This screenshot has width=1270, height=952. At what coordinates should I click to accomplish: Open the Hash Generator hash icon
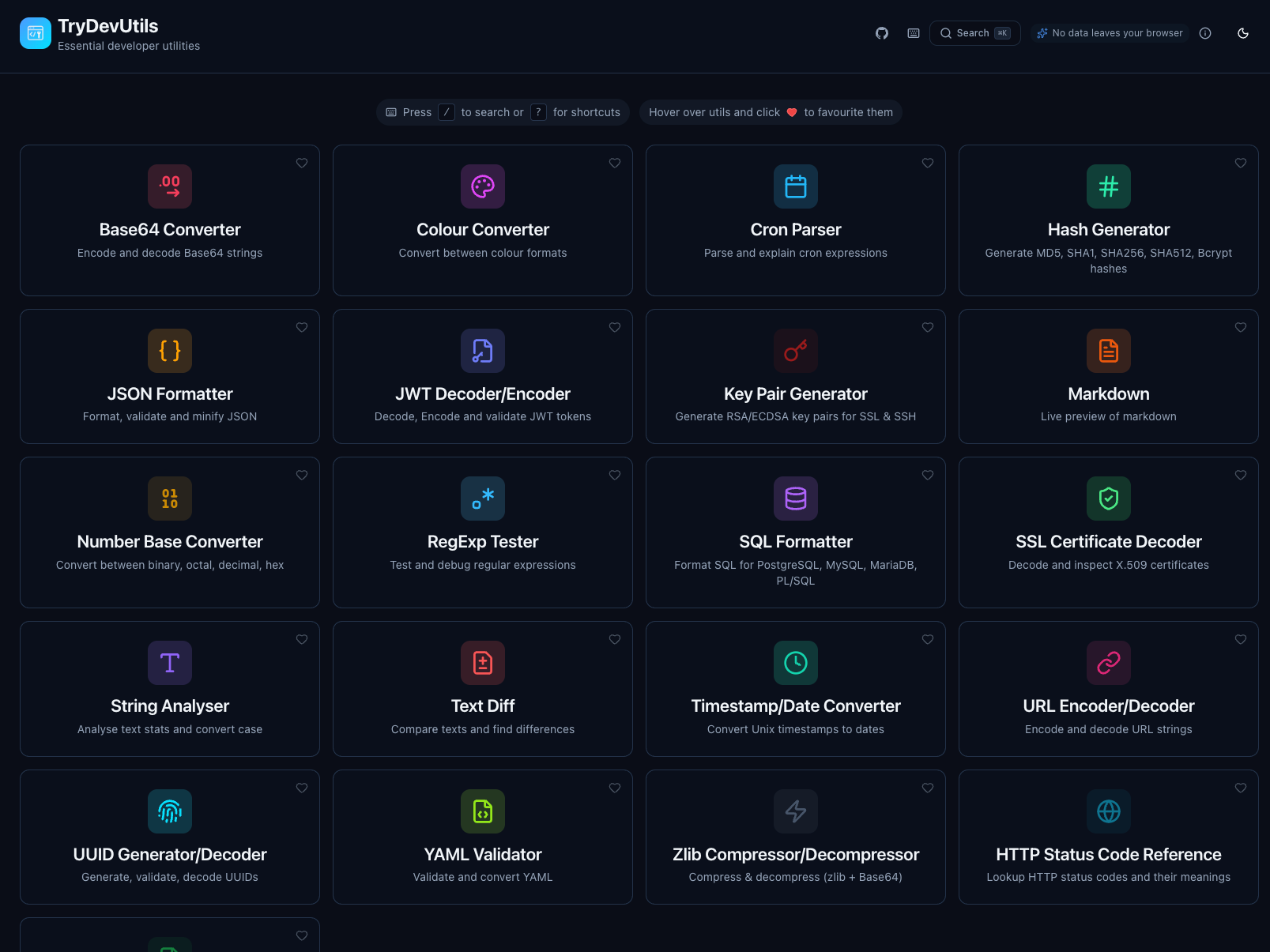[1109, 186]
